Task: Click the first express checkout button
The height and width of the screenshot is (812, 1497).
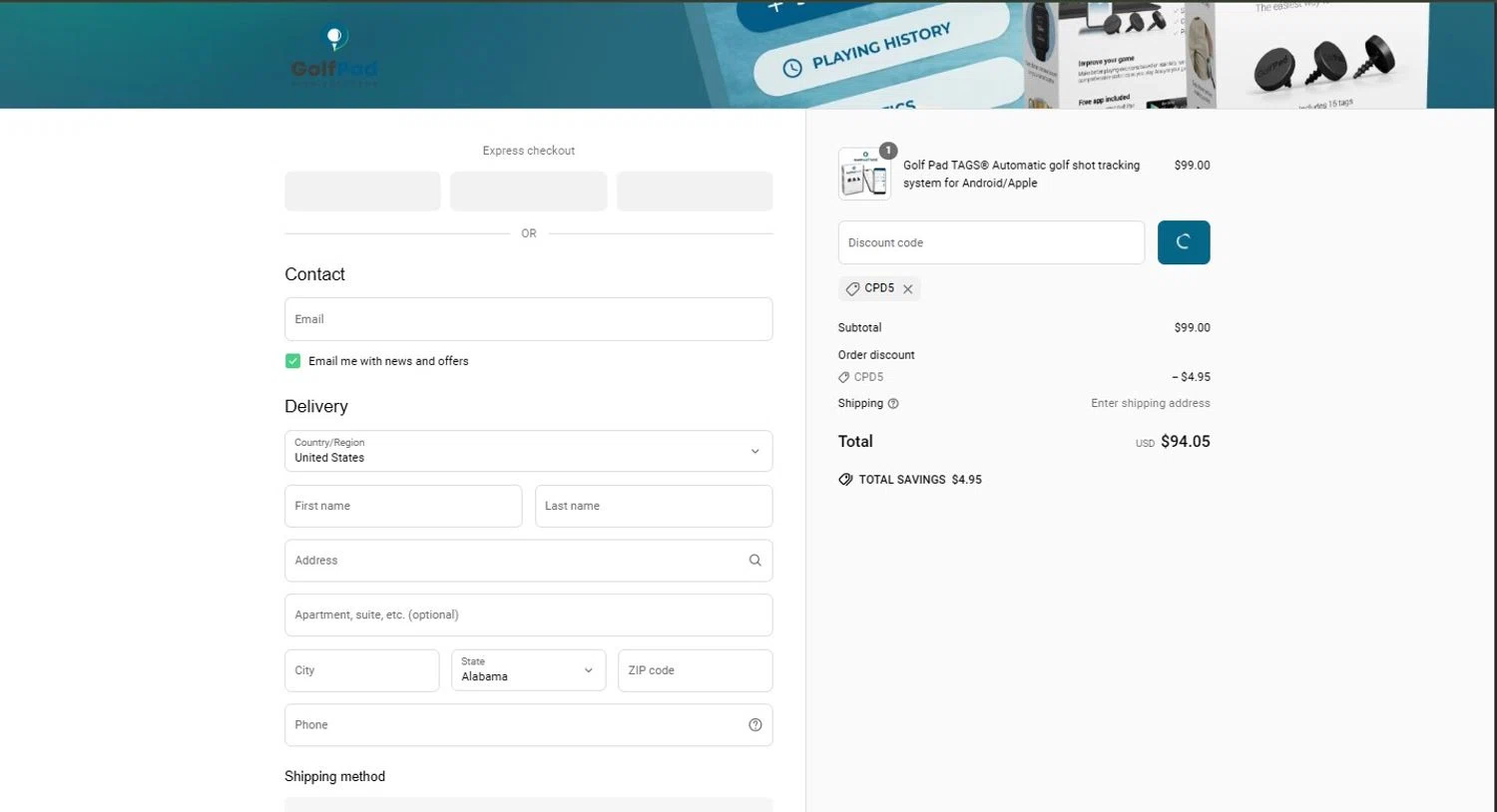Action: 362,191
